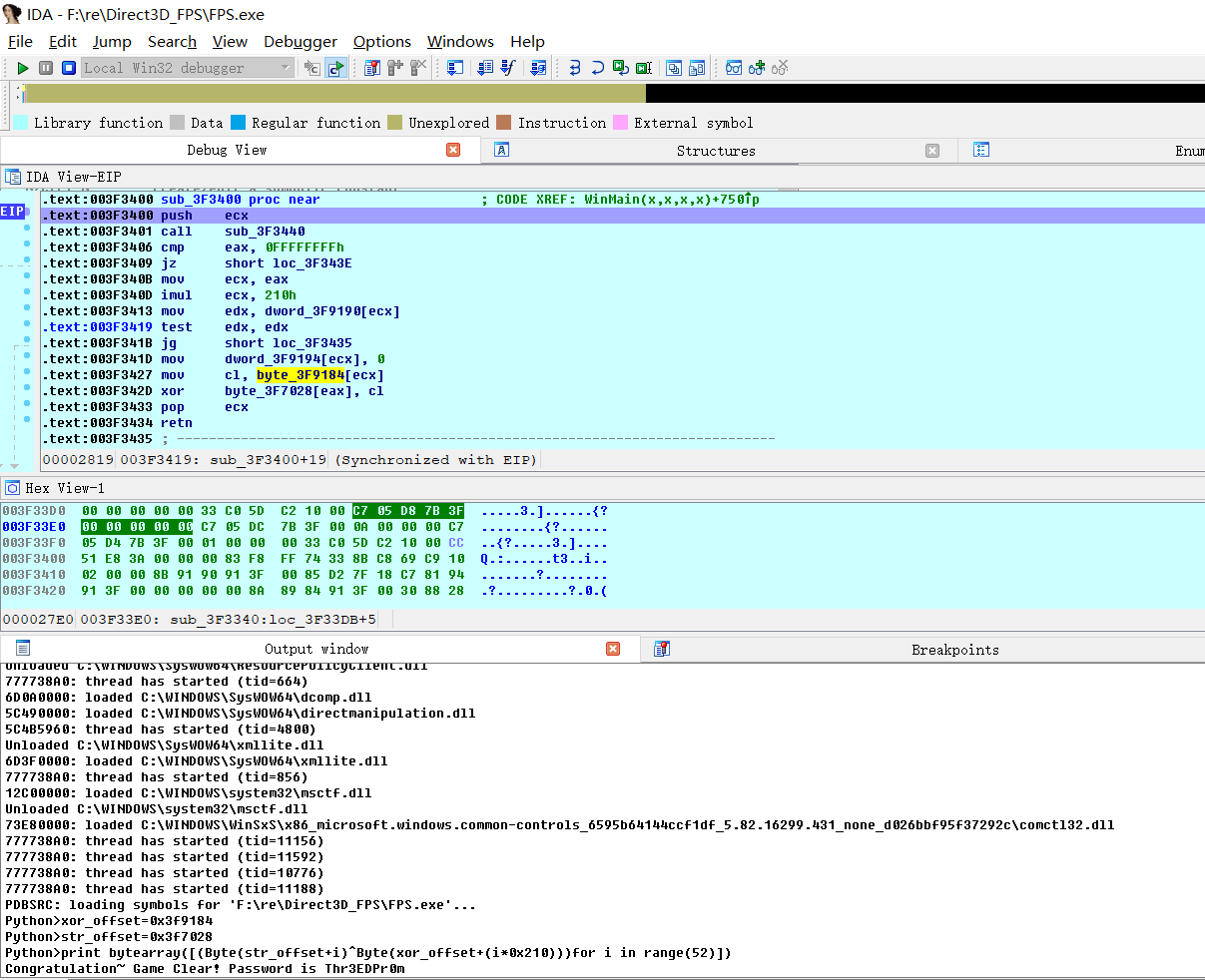This screenshot has width=1205, height=980.
Task: Open the Debugger menu
Action: [301, 41]
